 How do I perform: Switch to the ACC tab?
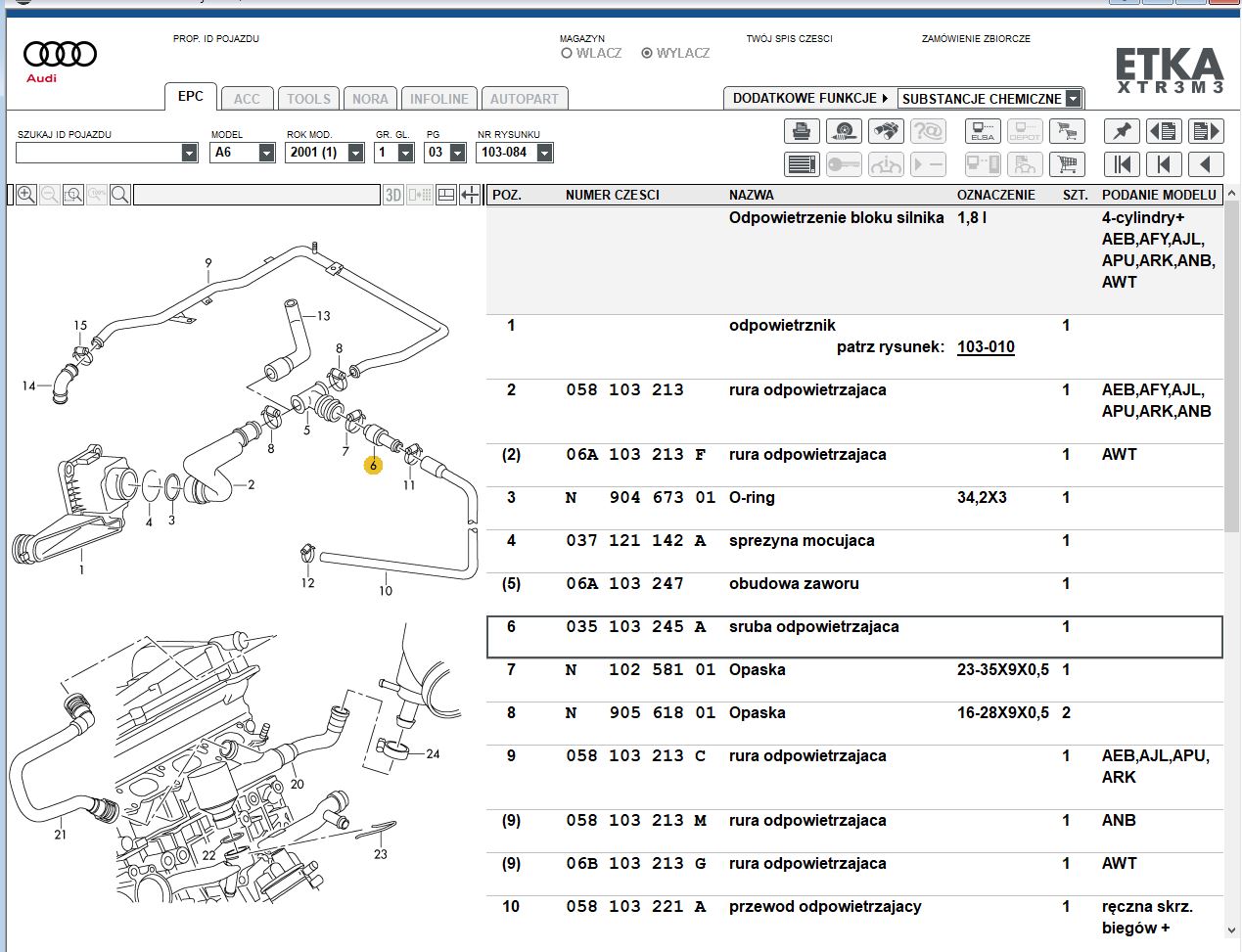pyautogui.click(x=247, y=99)
